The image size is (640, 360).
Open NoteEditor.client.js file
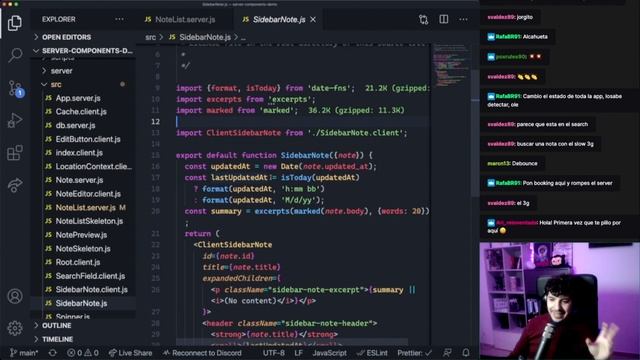point(88,194)
